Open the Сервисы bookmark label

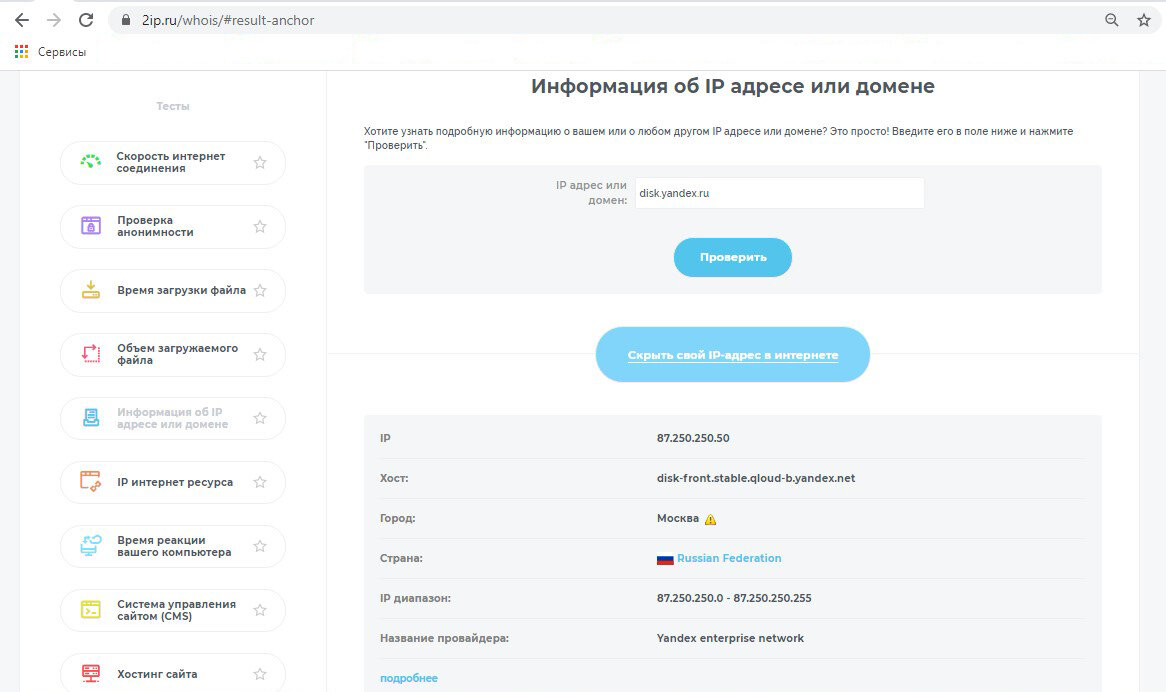click(x=62, y=52)
